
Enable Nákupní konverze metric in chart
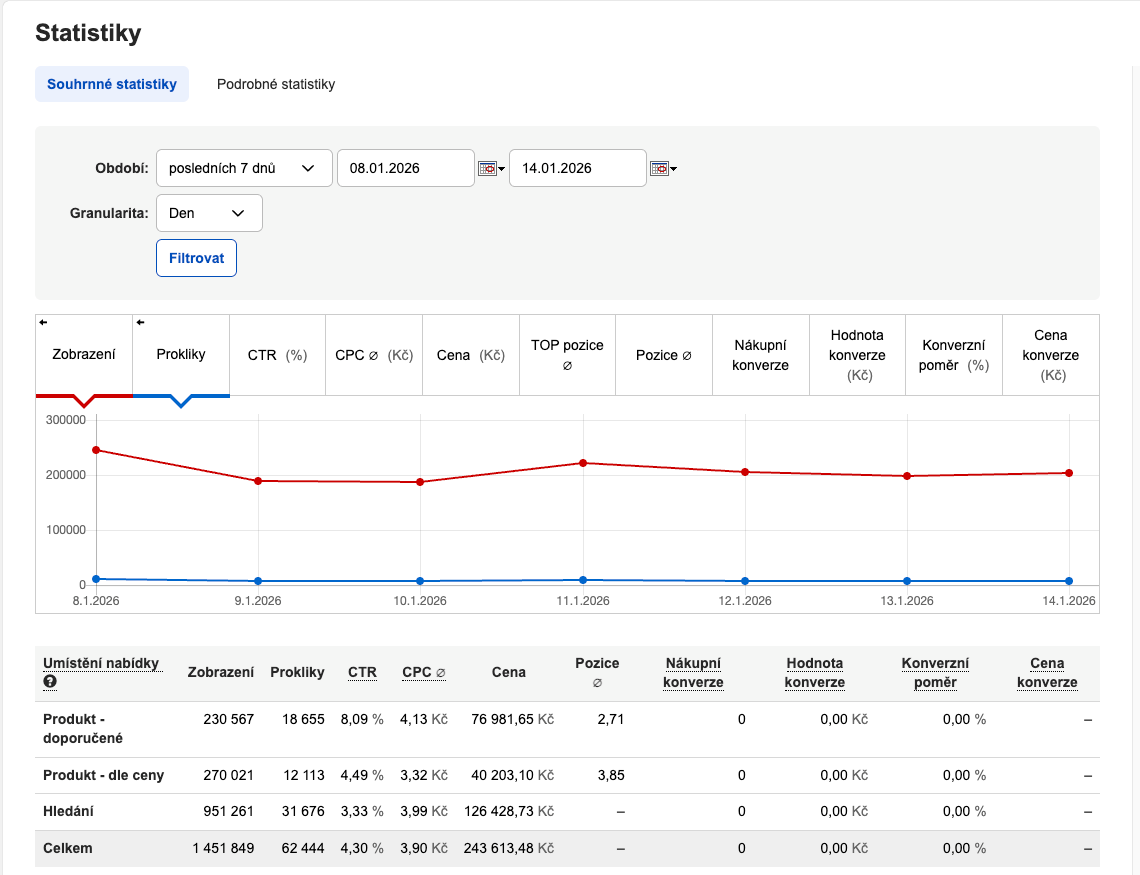click(x=760, y=355)
